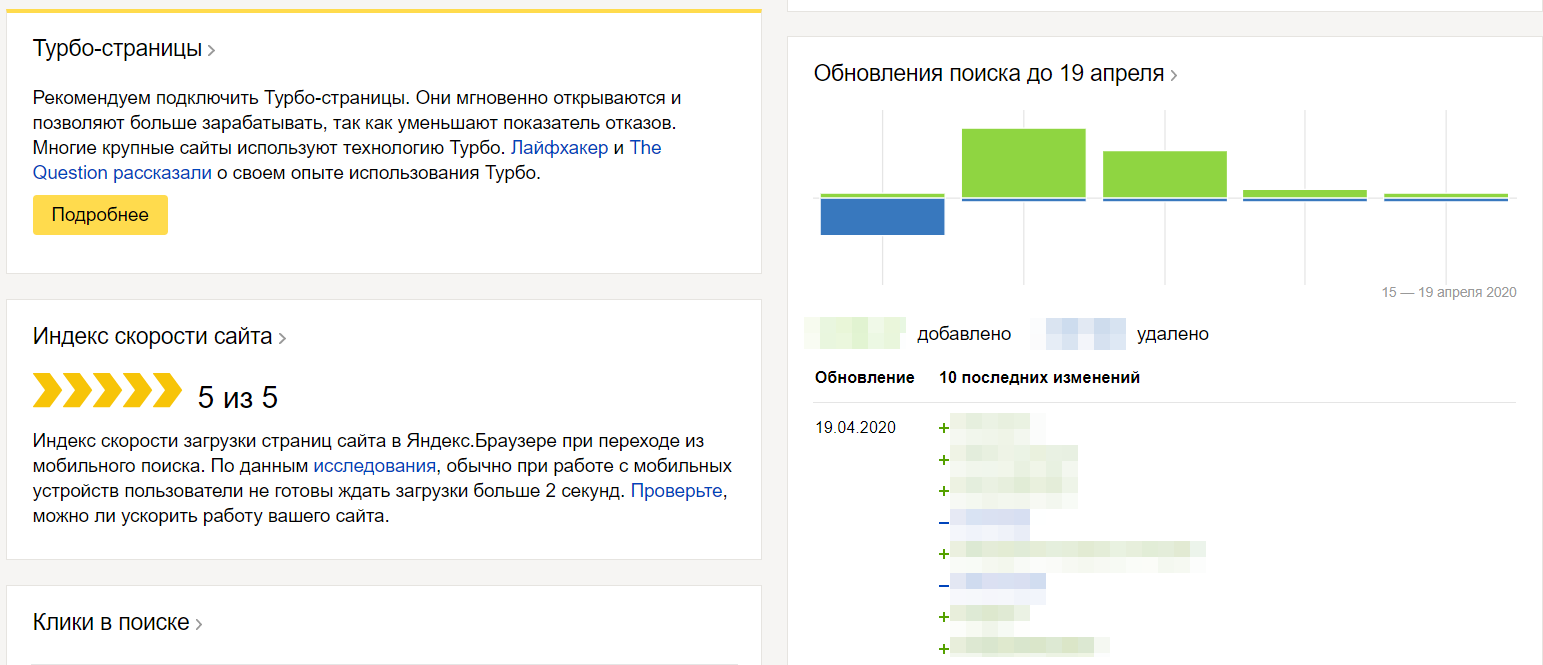Click first green plus icon in changes list
This screenshot has width=1543, height=665.
pos(943,429)
